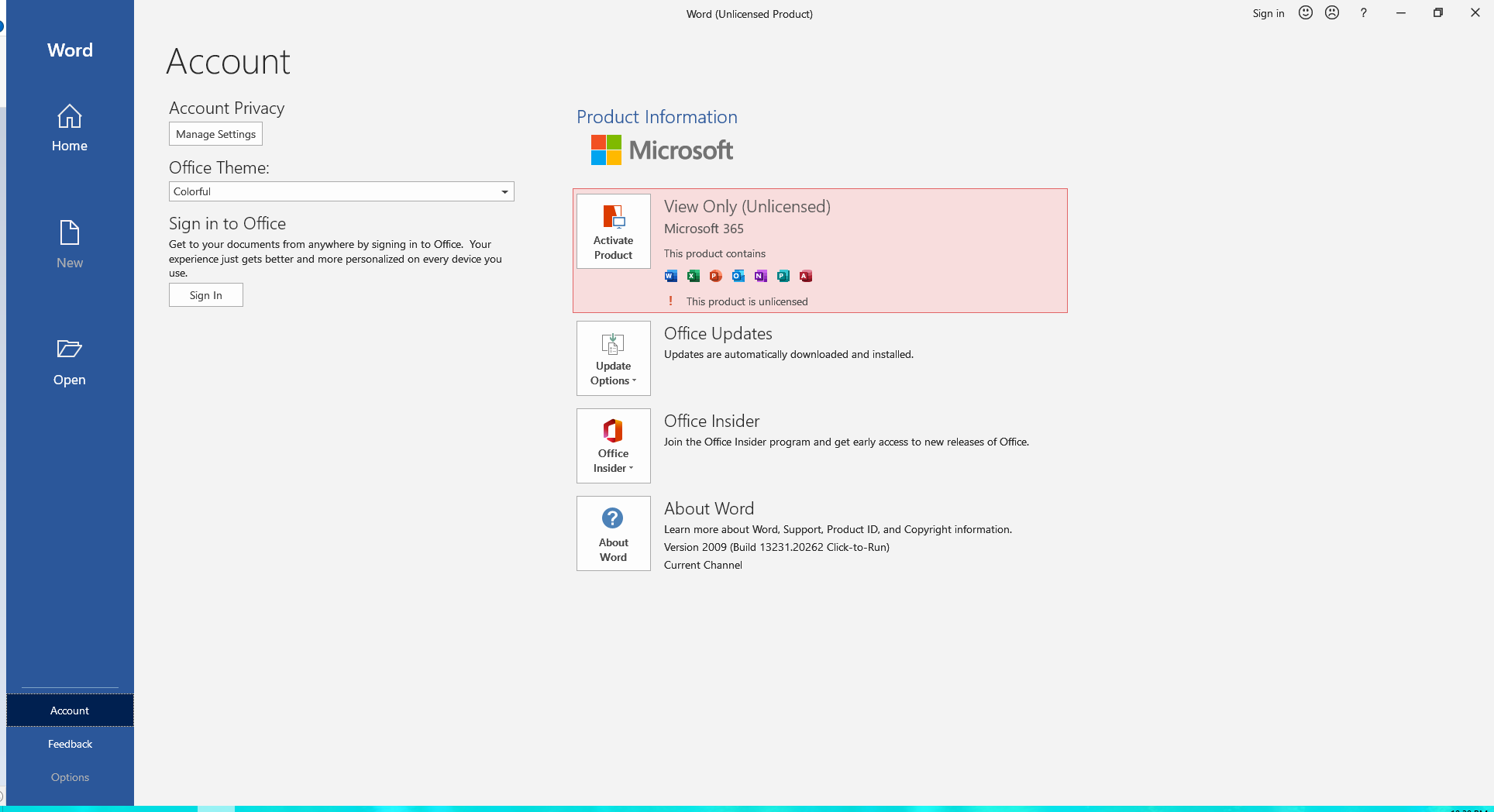
Task: Switch to the Feedback section in the sidebar
Action: [x=70, y=743]
